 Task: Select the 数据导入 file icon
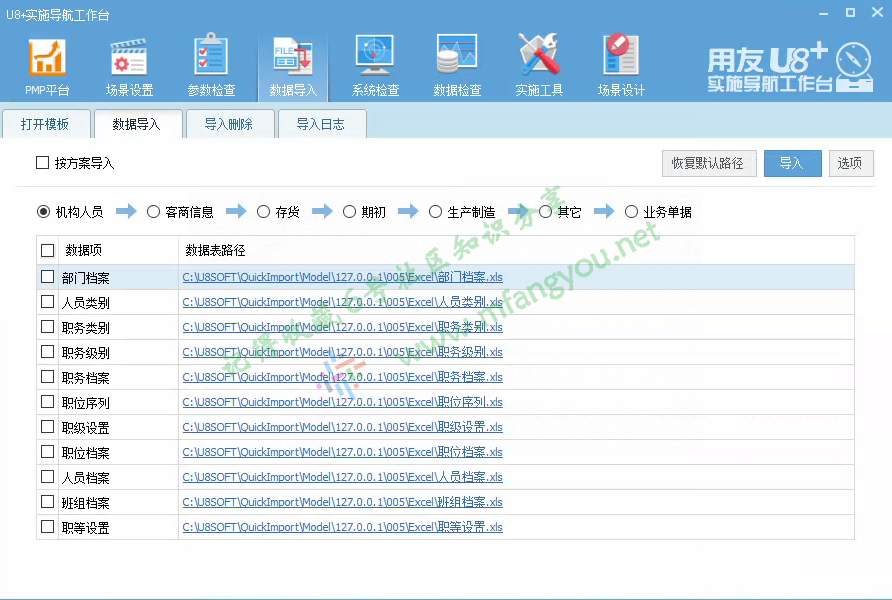coord(293,58)
